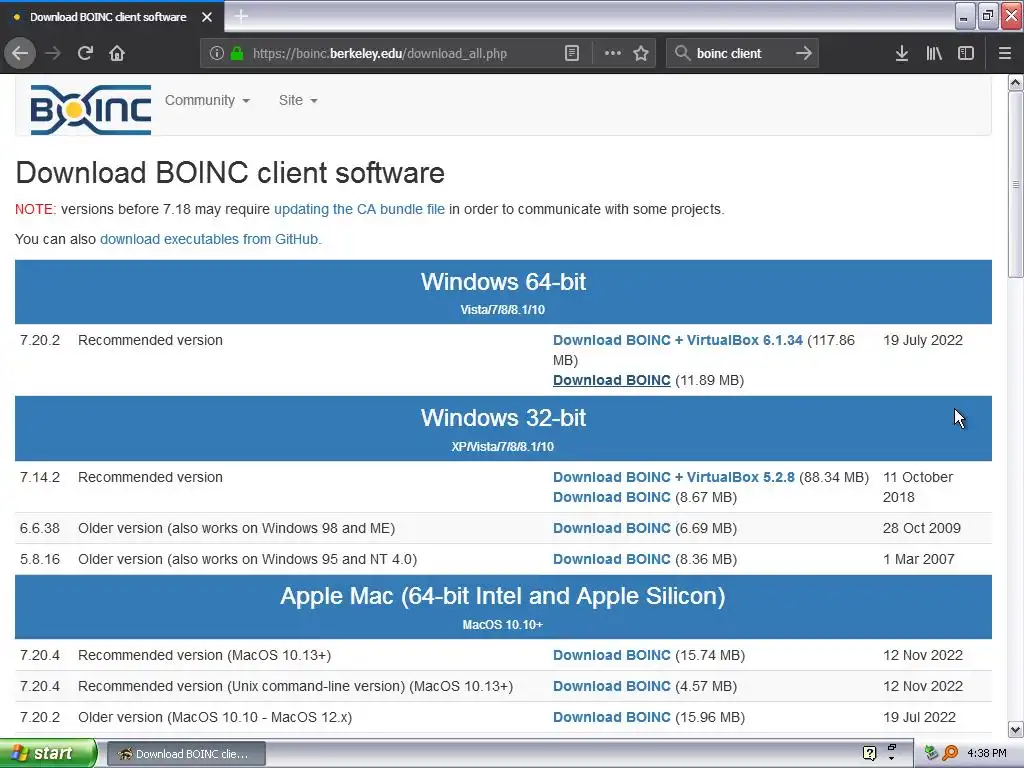Image resolution: width=1024 pixels, height=768 pixels.
Task: Toggle the sidebar view icon
Action: coord(966,53)
